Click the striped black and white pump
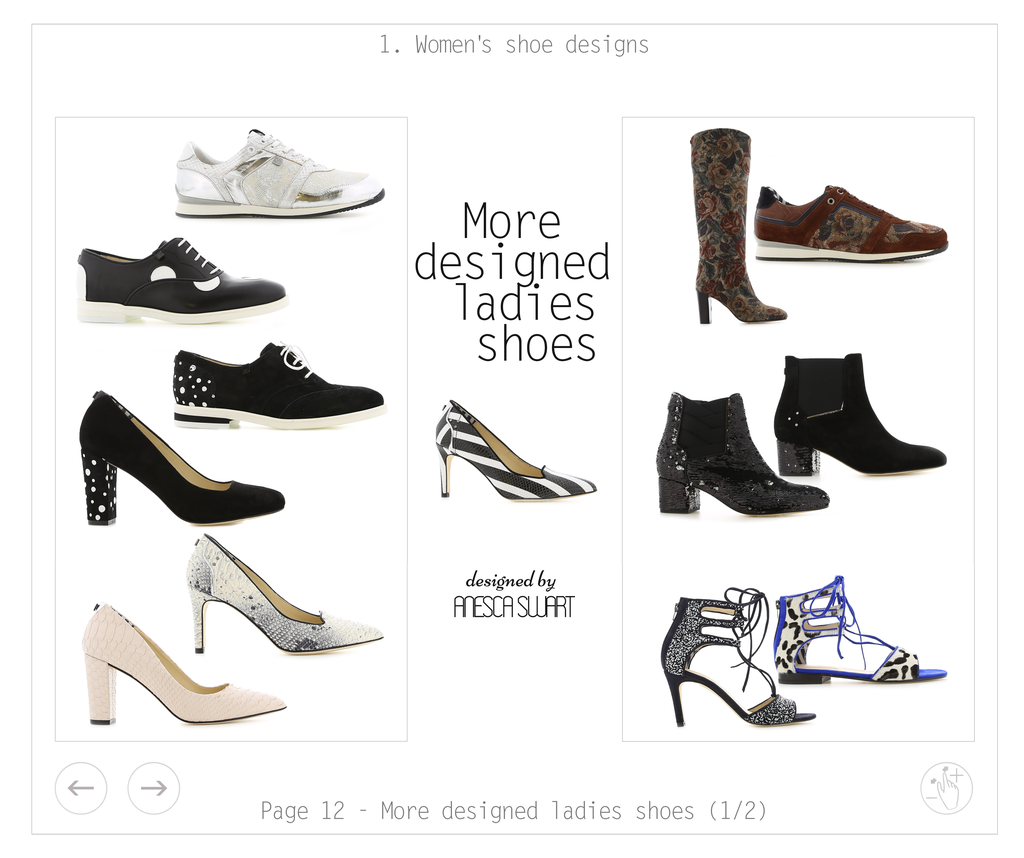1024x858 pixels. point(515,451)
